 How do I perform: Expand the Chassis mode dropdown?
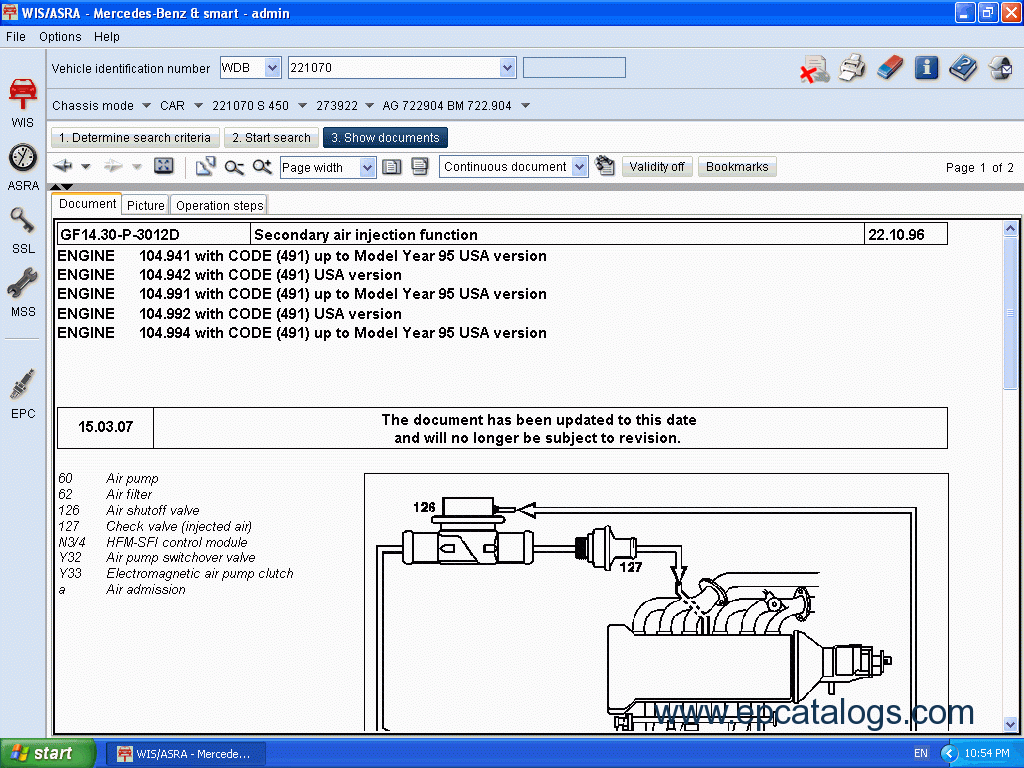coord(146,105)
